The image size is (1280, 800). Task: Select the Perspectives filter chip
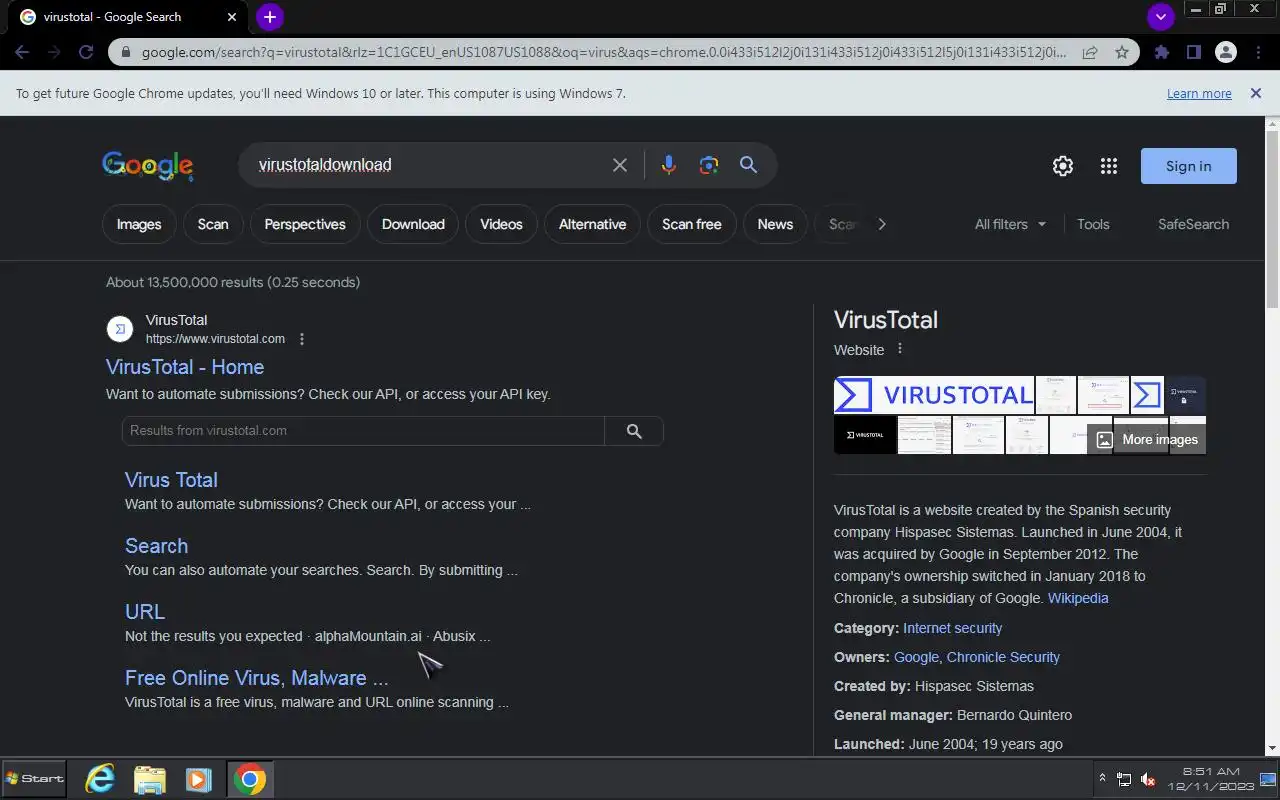click(305, 224)
